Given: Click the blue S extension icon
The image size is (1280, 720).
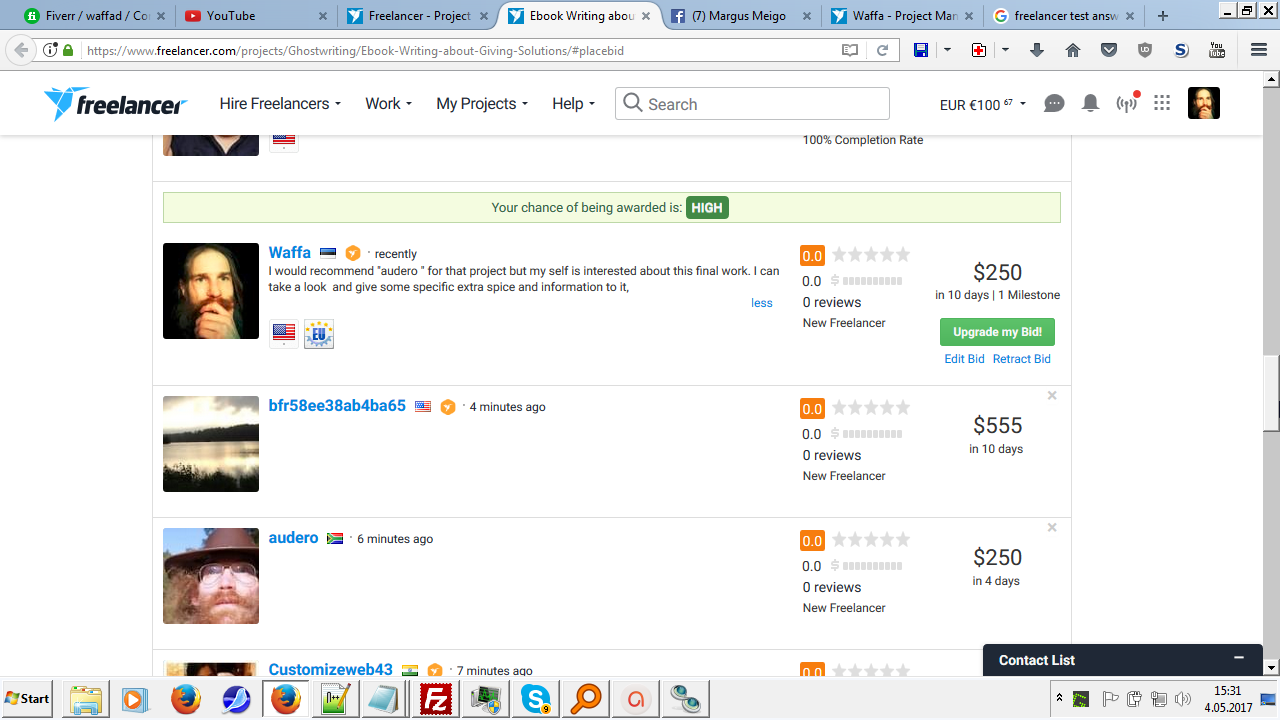Looking at the screenshot, I should coord(1181,50).
